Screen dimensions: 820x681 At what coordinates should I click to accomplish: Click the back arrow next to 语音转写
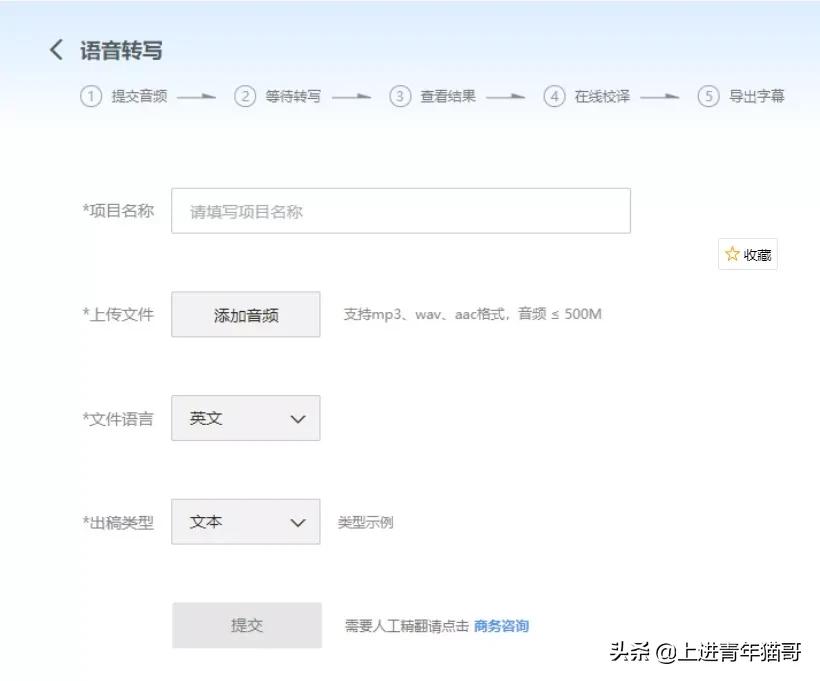pyautogui.click(x=57, y=49)
